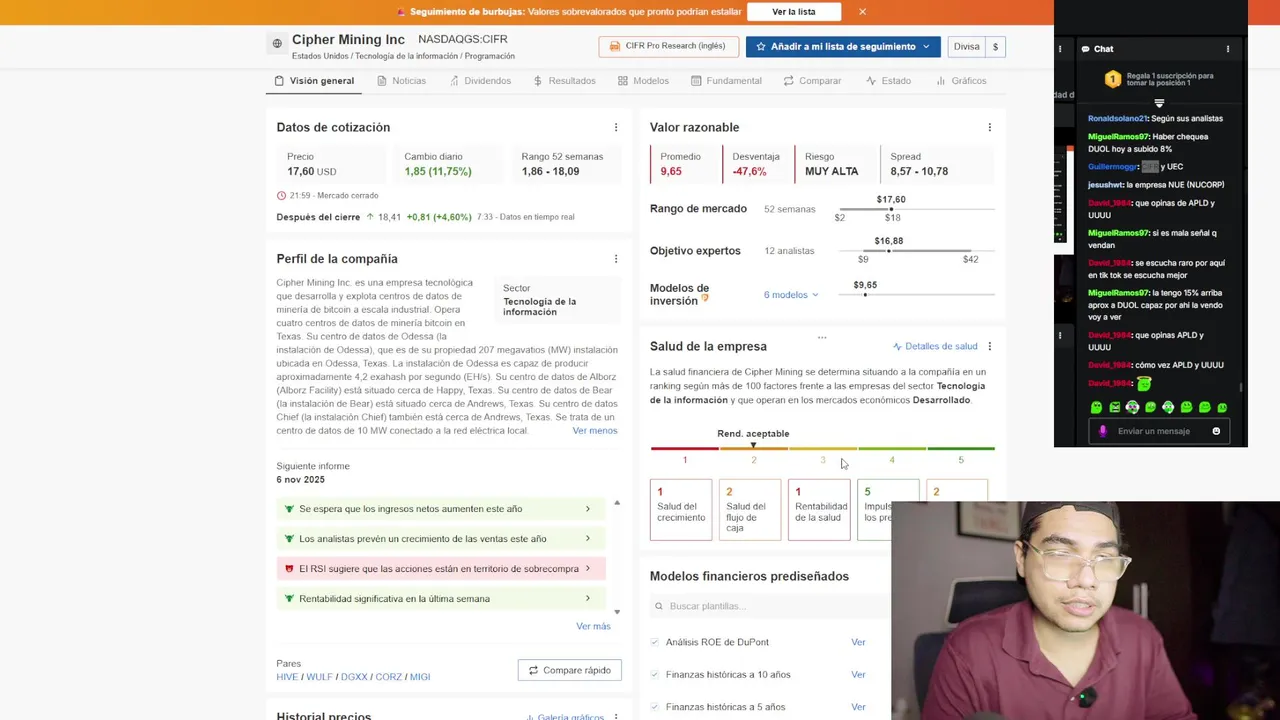Go to the Gráficos tab
This screenshot has height=720, width=1280.
click(x=961, y=81)
